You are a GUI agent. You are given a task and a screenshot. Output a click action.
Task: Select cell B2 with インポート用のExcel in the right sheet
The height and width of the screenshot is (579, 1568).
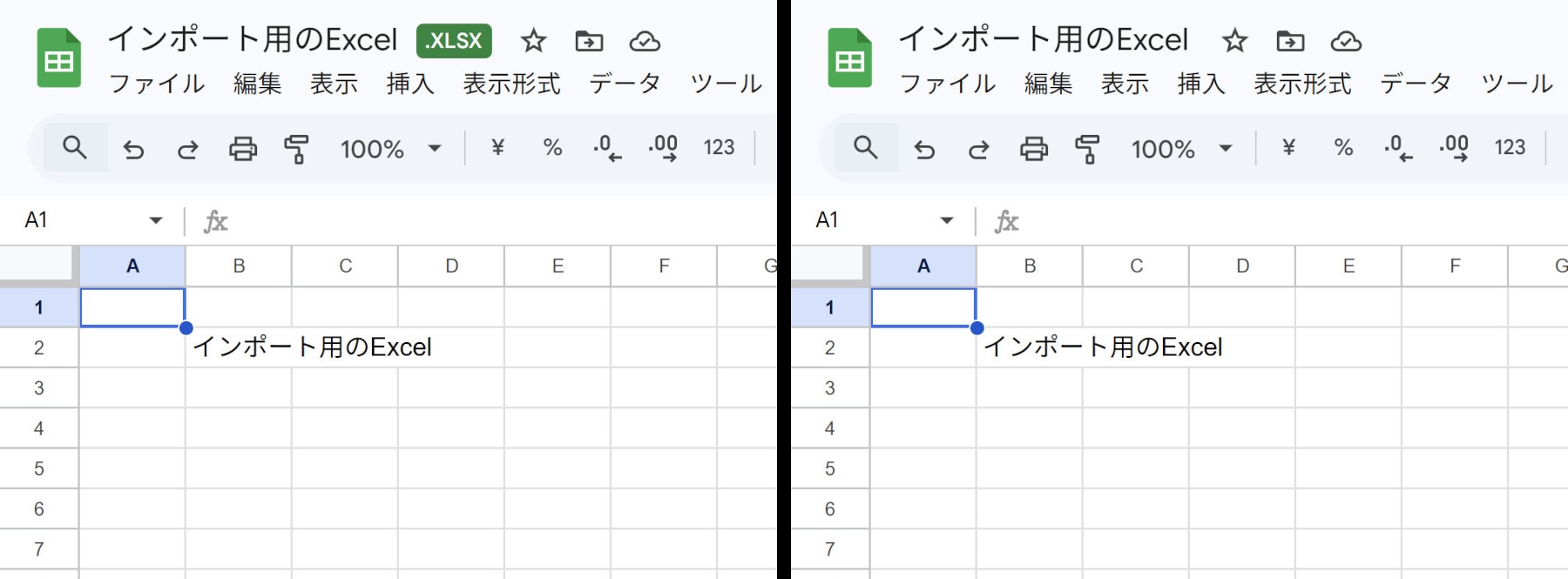click(1030, 347)
